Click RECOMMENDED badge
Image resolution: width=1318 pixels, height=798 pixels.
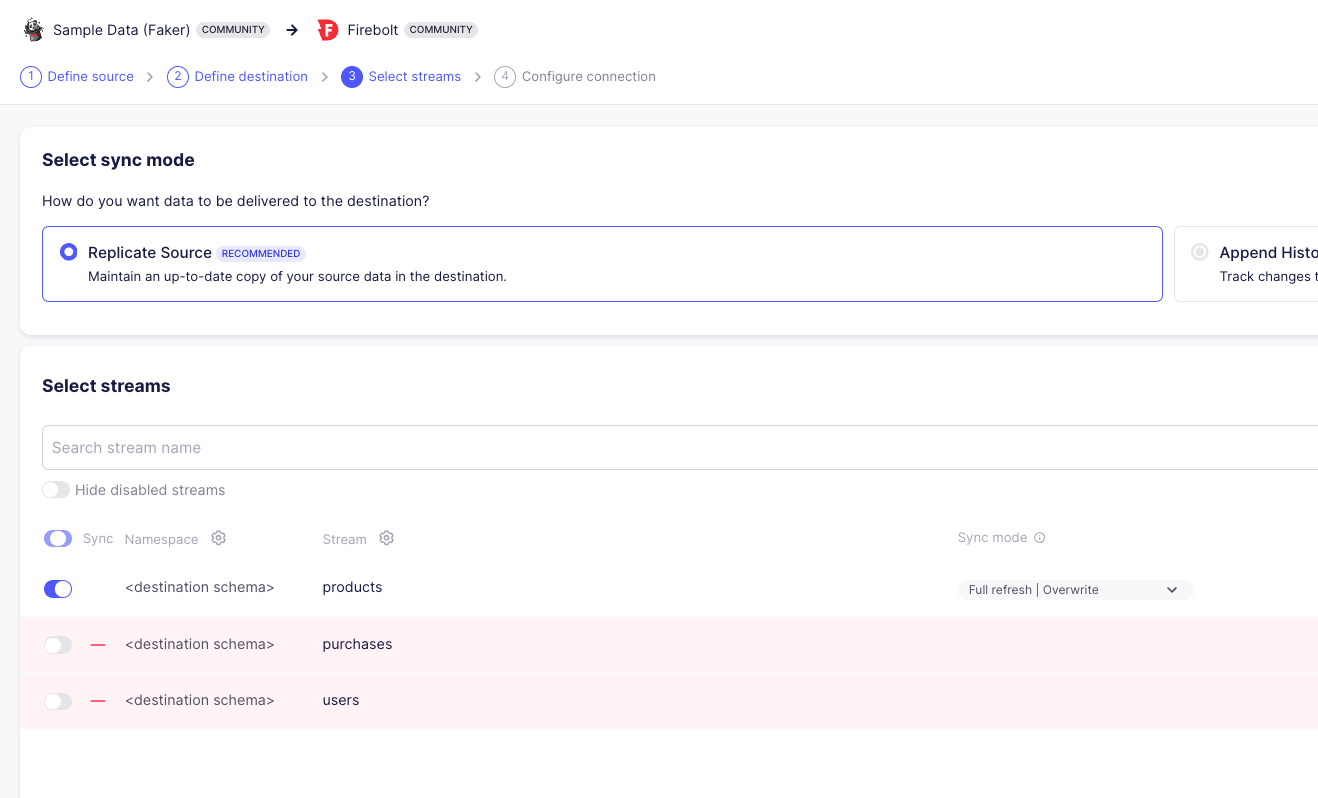point(261,254)
